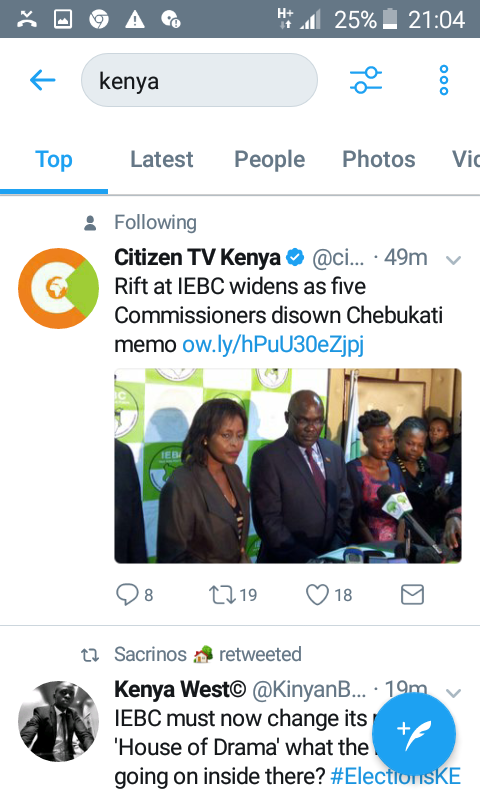Open the #ElectionsKE hashtag

pos(395,777)
